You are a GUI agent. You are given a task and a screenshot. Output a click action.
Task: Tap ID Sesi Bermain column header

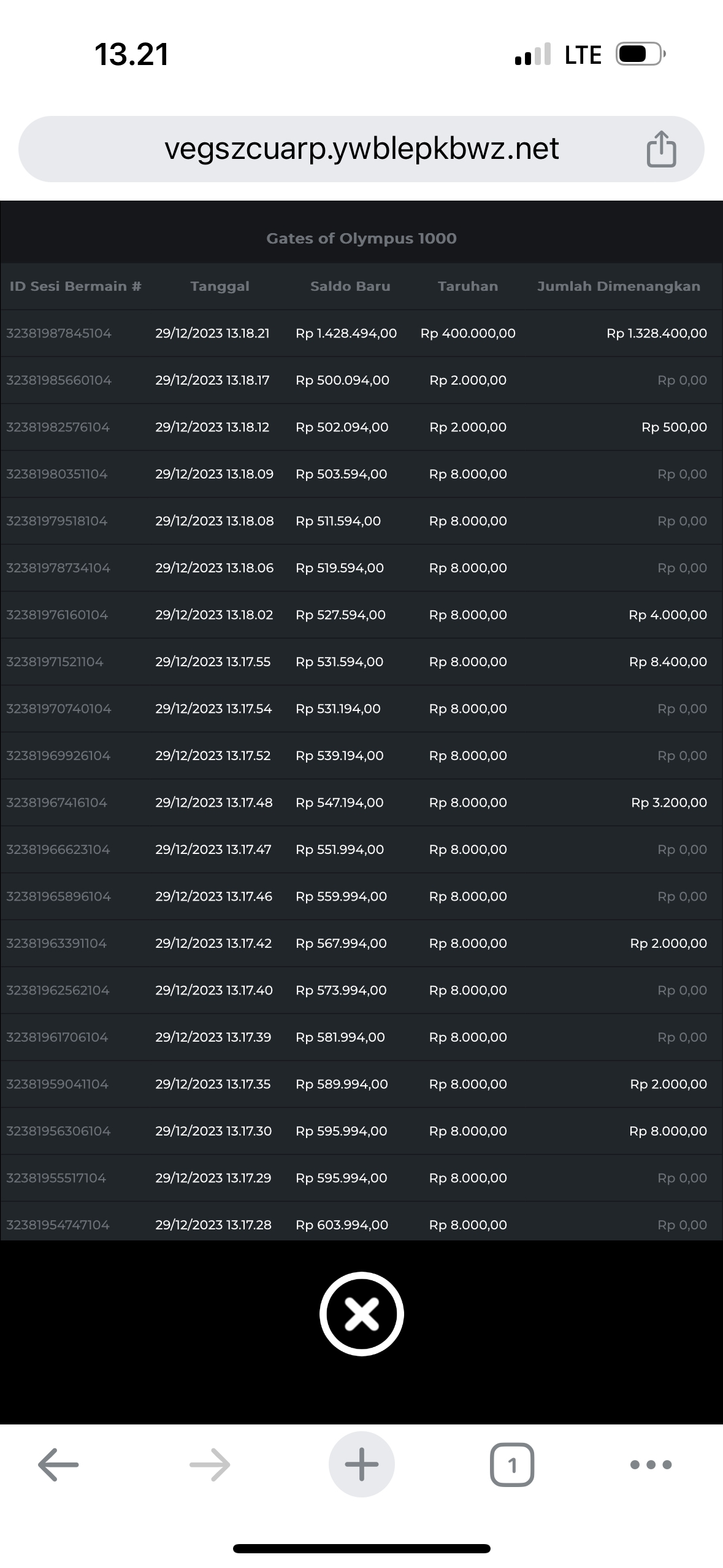[x=75, y=286]
